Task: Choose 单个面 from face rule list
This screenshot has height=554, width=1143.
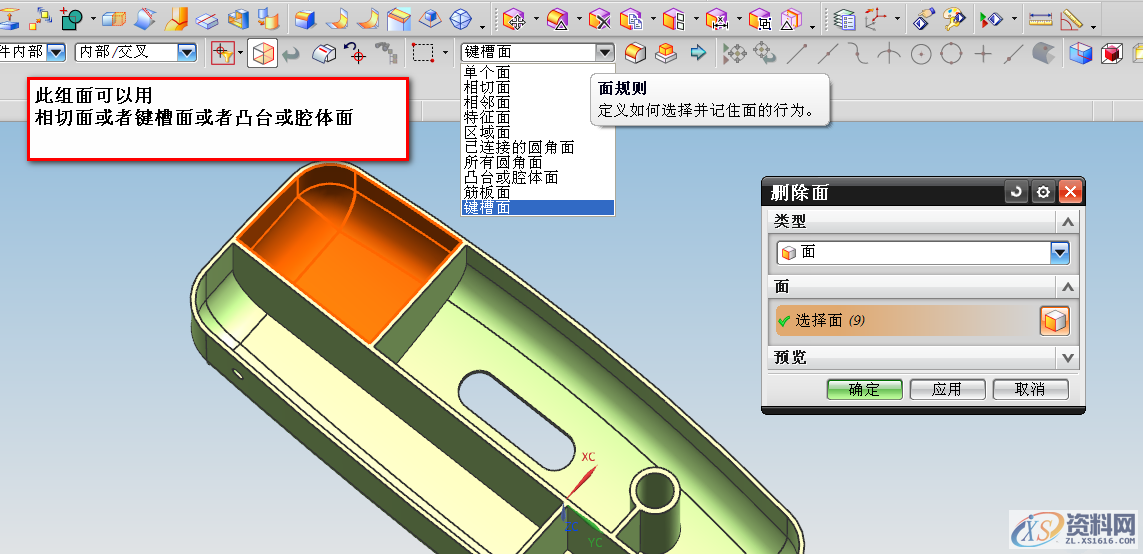Action: tap(538, 72)
